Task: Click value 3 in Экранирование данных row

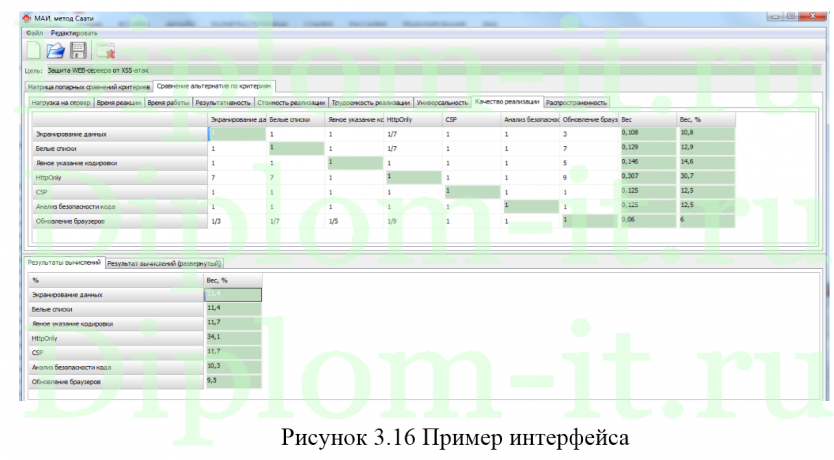Action: coord(588,134)
